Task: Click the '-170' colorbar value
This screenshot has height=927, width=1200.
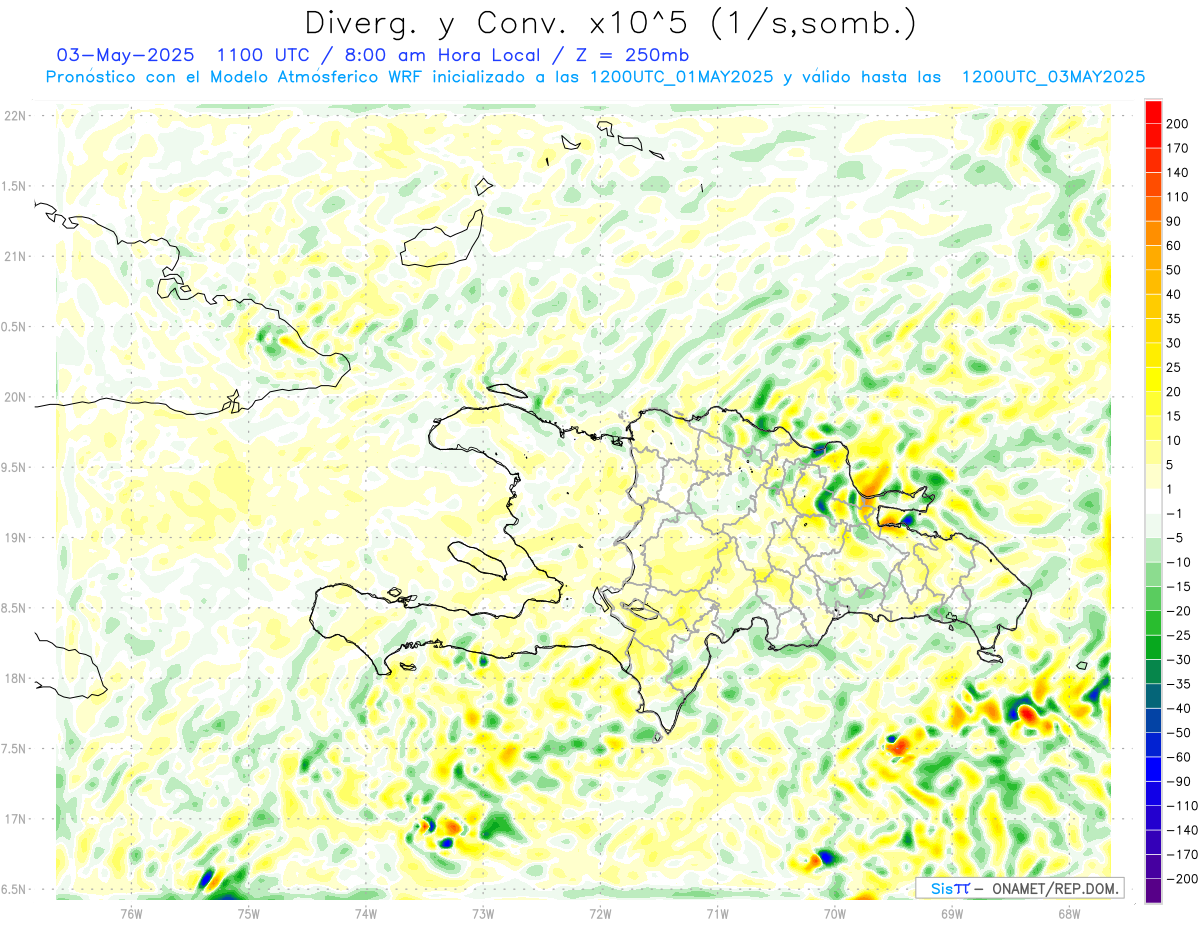Action: tap(1181, 854)
